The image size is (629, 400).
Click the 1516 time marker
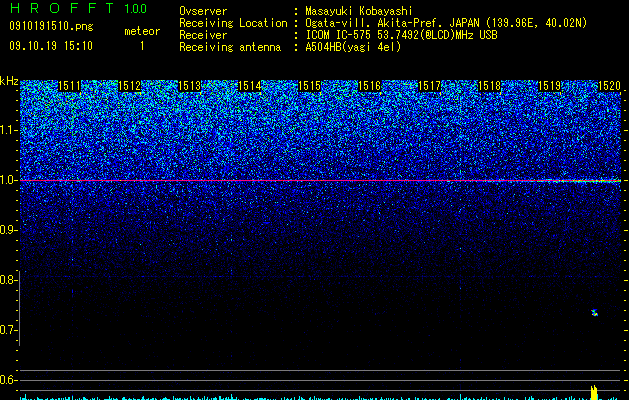[369, 86]
